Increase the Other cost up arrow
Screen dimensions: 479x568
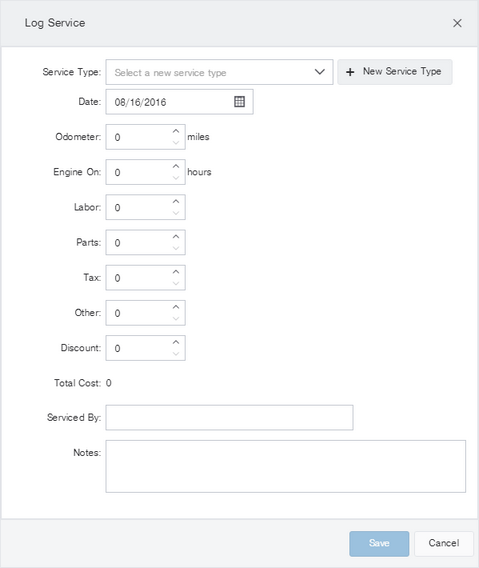[176, 307]
